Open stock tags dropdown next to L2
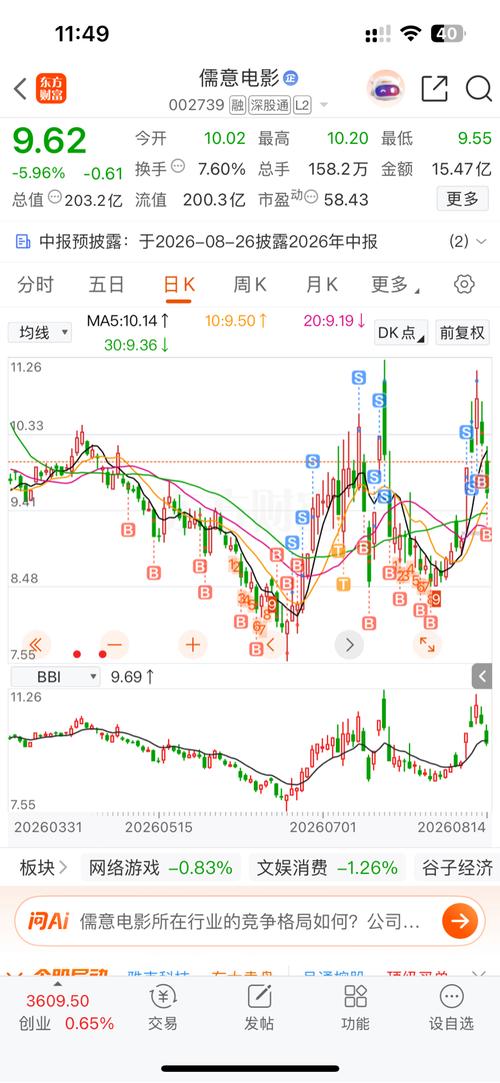 pyautogui.click(x=323, y=106)
